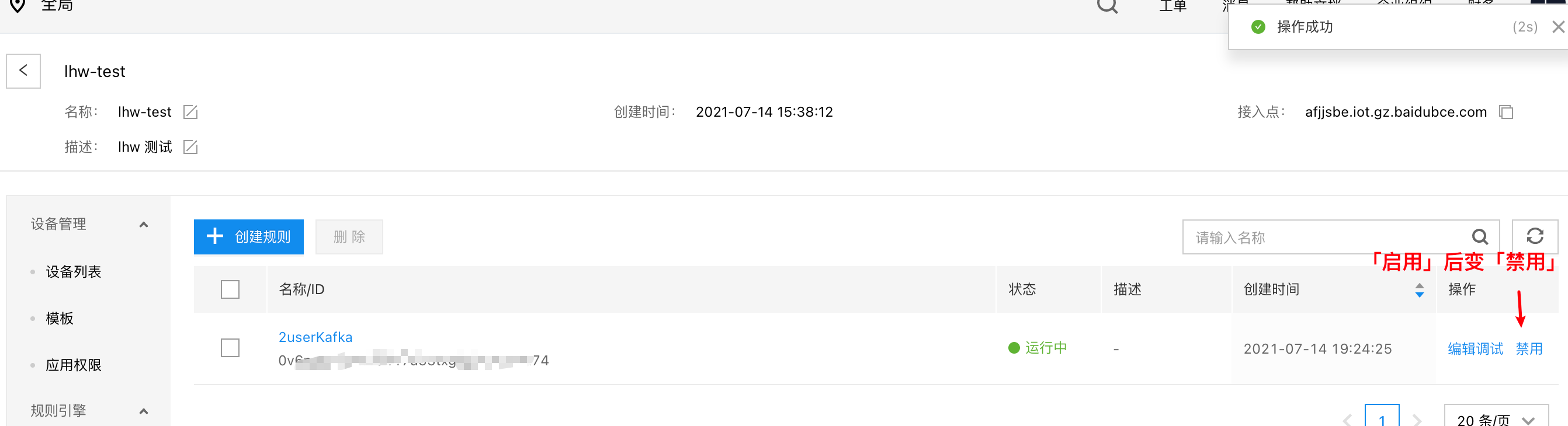Edit the name lhw-test pencil icon

190,112
